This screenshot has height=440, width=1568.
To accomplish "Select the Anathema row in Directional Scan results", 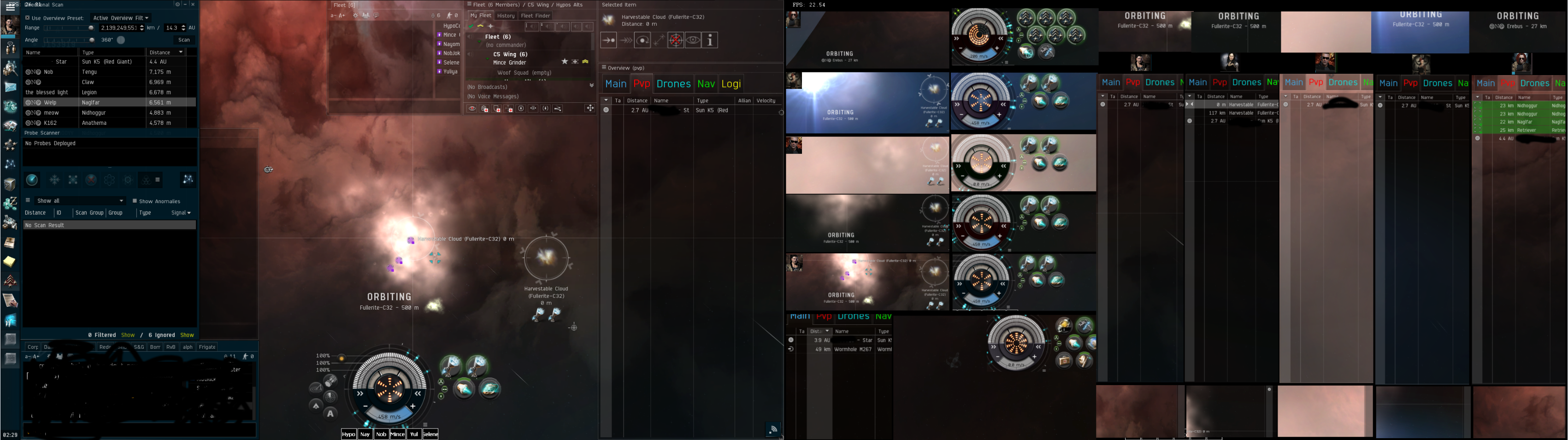I will pos(110,123).
